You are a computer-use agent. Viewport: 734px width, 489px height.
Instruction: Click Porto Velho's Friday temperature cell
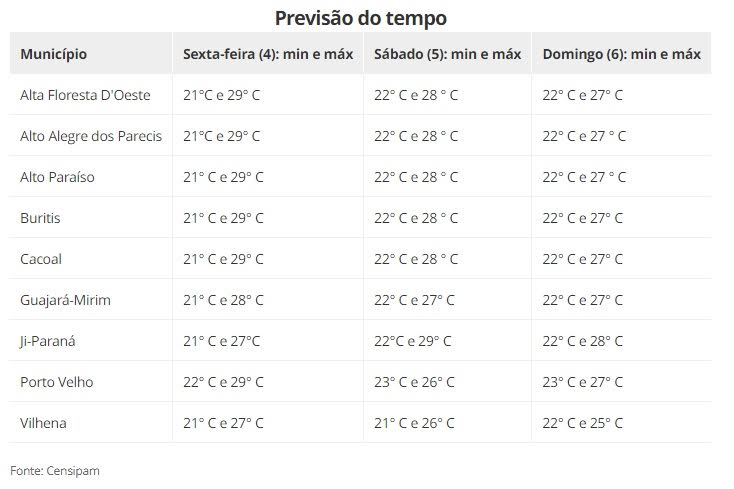coord(223,382)
